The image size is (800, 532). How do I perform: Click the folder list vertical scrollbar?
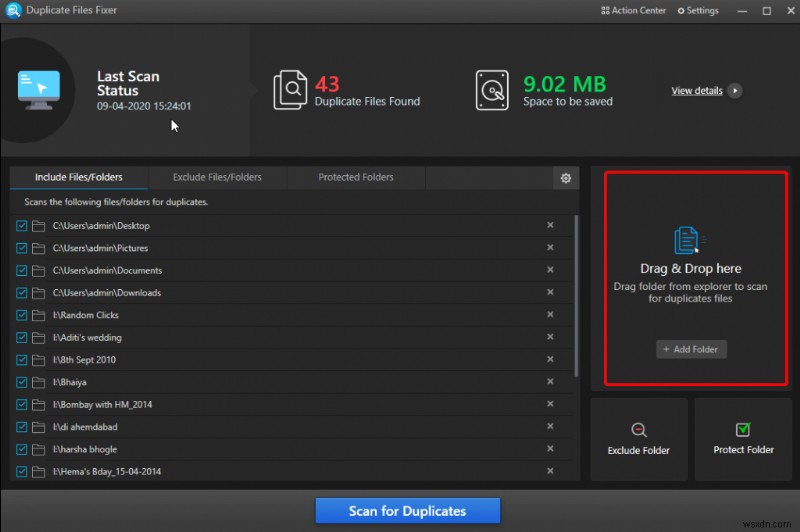point(577,296)
